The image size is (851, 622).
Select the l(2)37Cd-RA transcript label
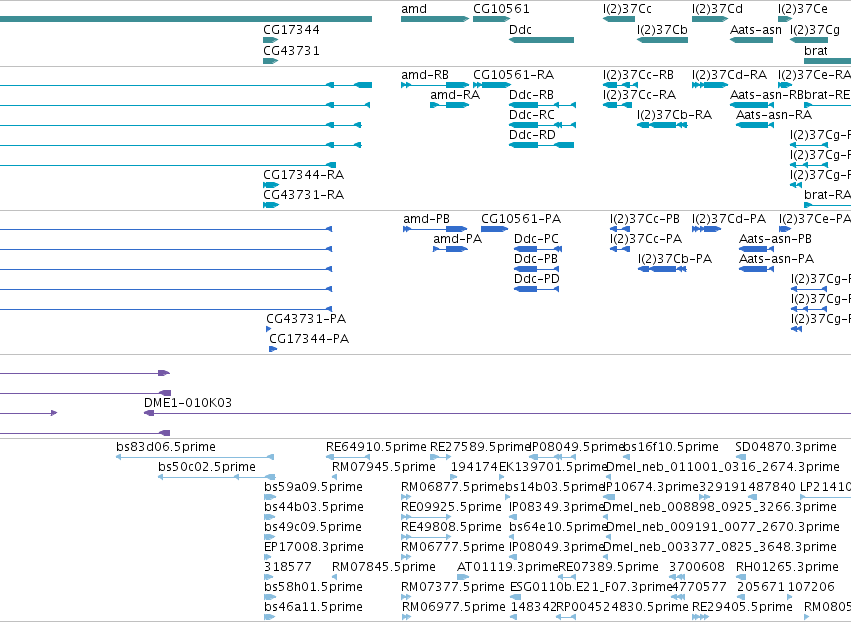click(729, 75)
